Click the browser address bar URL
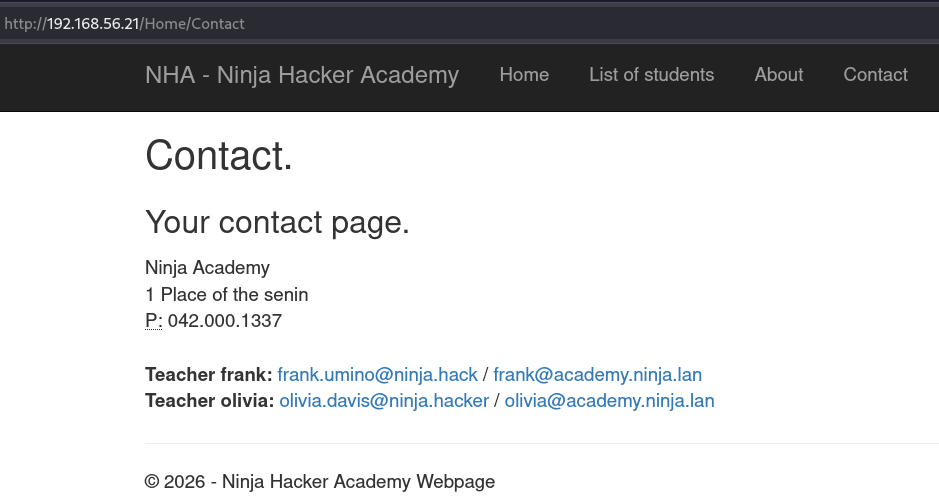The width and height of the screenshot is (939, 503). pyautogui.click(x=125, y=23)
